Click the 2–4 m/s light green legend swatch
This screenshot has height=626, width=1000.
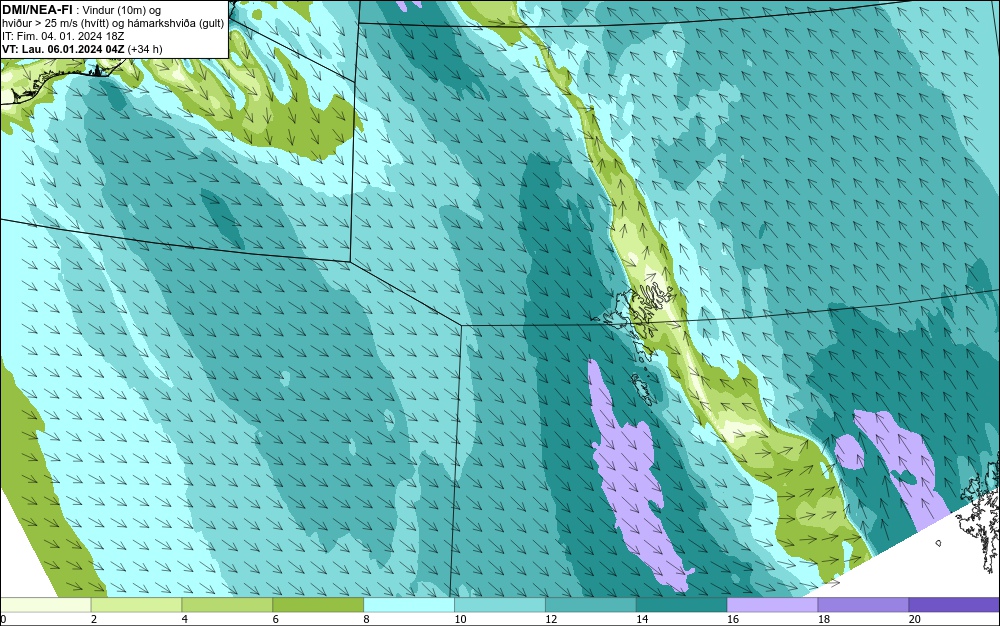coord(136,605)
